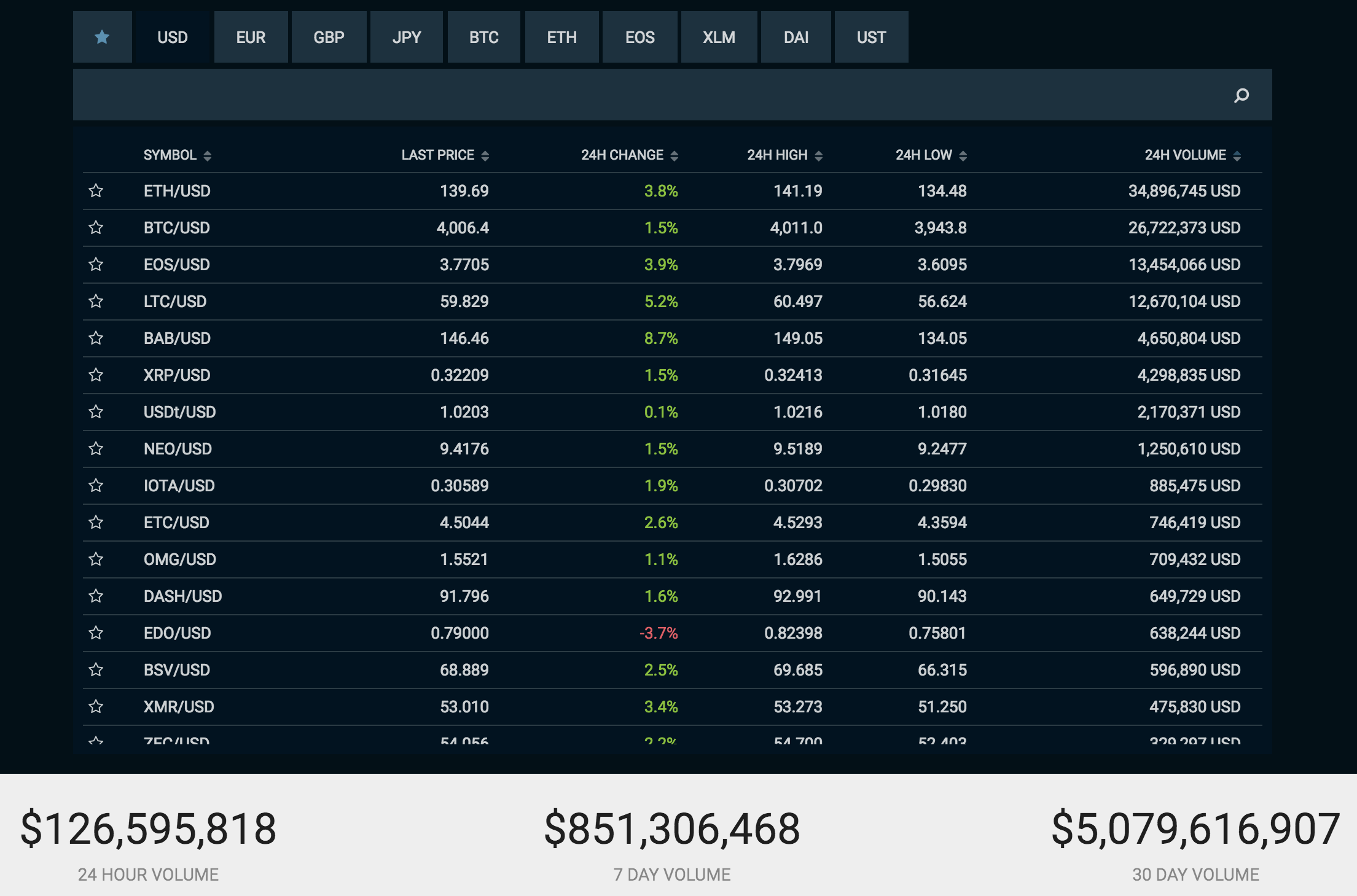Open the UST market tab
This screenshot has height=896, width=1357.
click(871, 37)
